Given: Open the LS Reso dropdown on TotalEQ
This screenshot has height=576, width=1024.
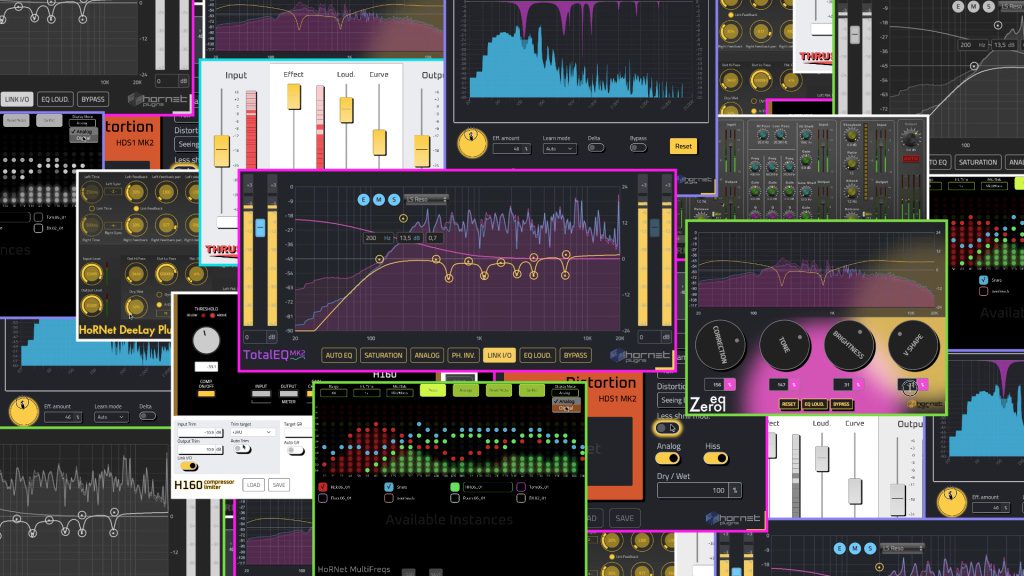Looking at the screenshot, I should (x=424, y=198).
